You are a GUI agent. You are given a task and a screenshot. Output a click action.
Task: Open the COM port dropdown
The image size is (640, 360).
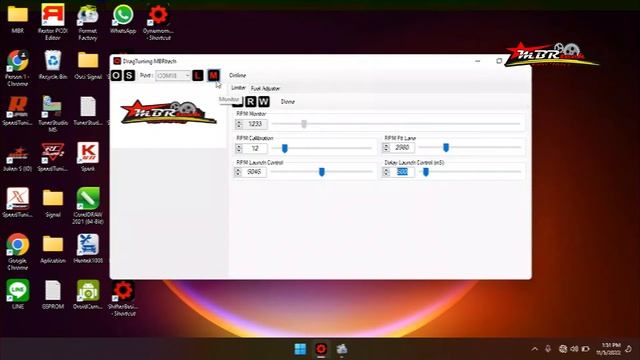pos(173,76)
